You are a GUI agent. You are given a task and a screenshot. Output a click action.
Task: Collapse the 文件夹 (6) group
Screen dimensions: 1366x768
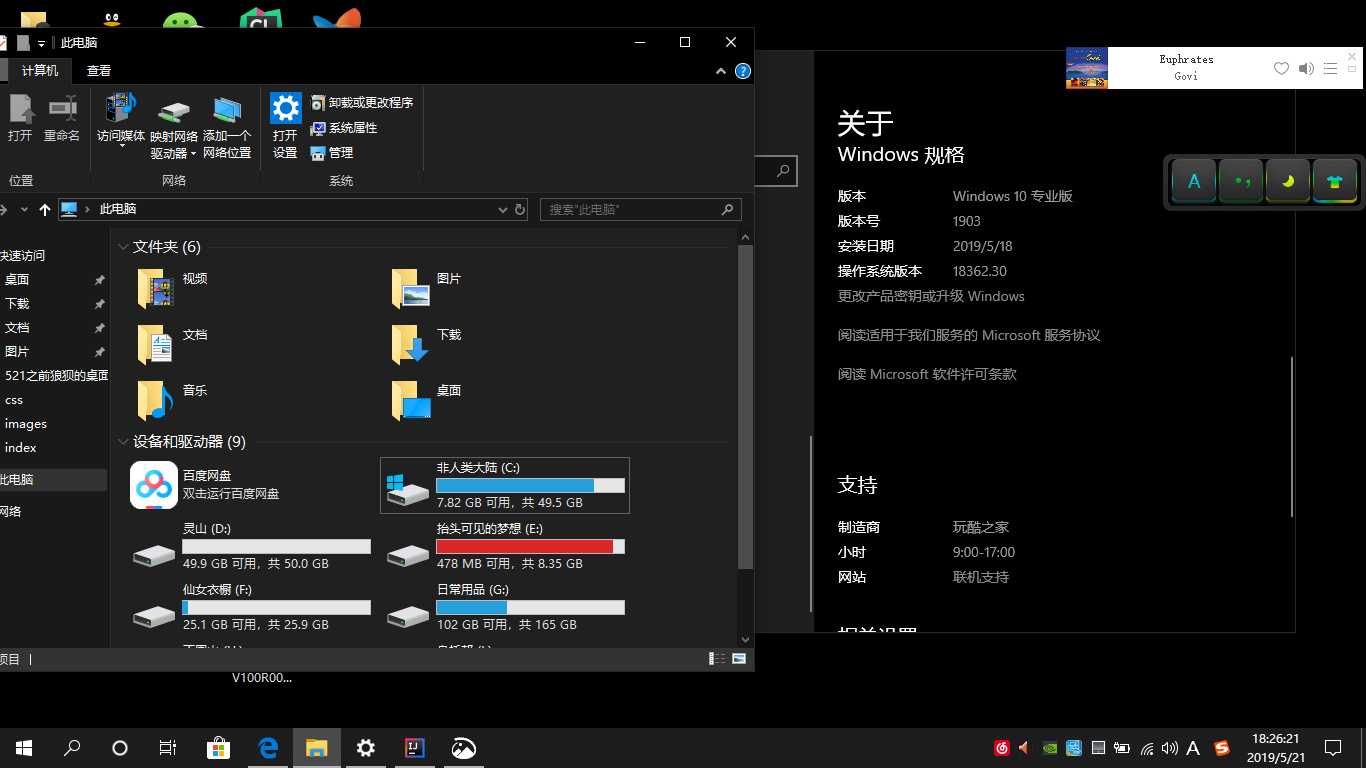(x=124, y=247)
